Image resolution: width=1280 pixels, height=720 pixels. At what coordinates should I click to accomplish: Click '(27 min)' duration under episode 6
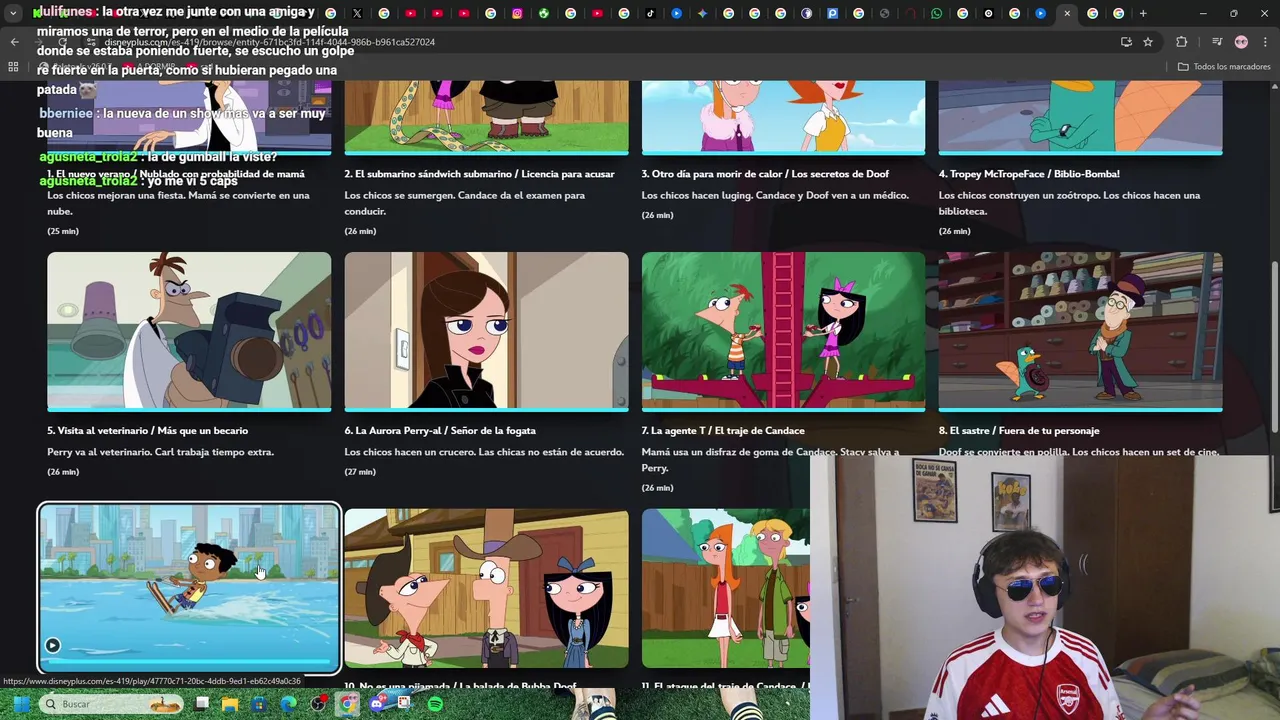point(360,472)
